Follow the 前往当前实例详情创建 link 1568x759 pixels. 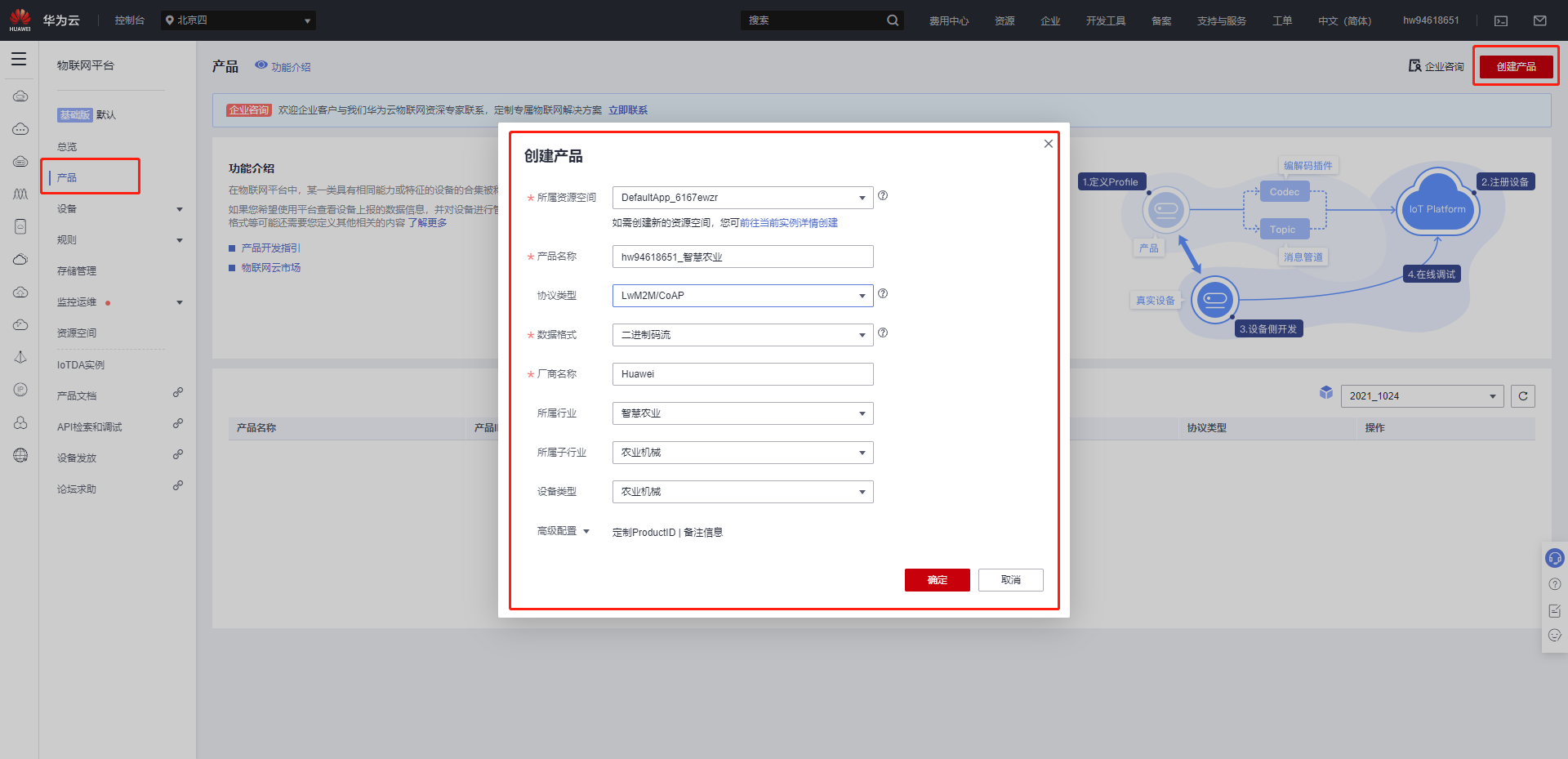[789, 223]
